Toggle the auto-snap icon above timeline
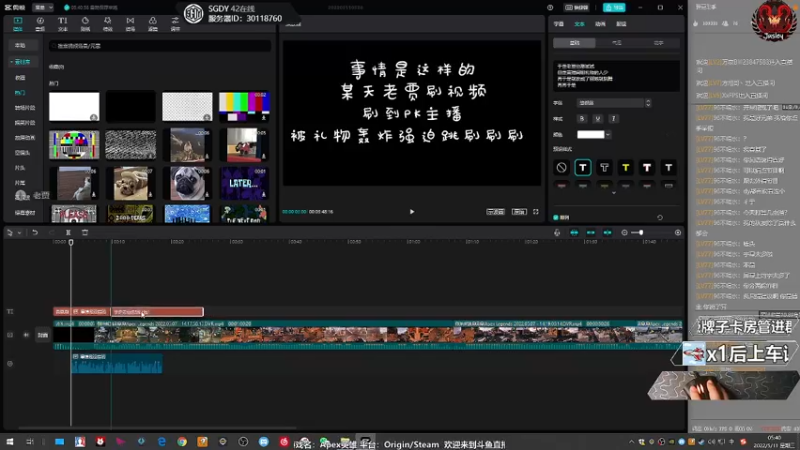The height and width of the screenshot is (450, 800). point(591,233)
